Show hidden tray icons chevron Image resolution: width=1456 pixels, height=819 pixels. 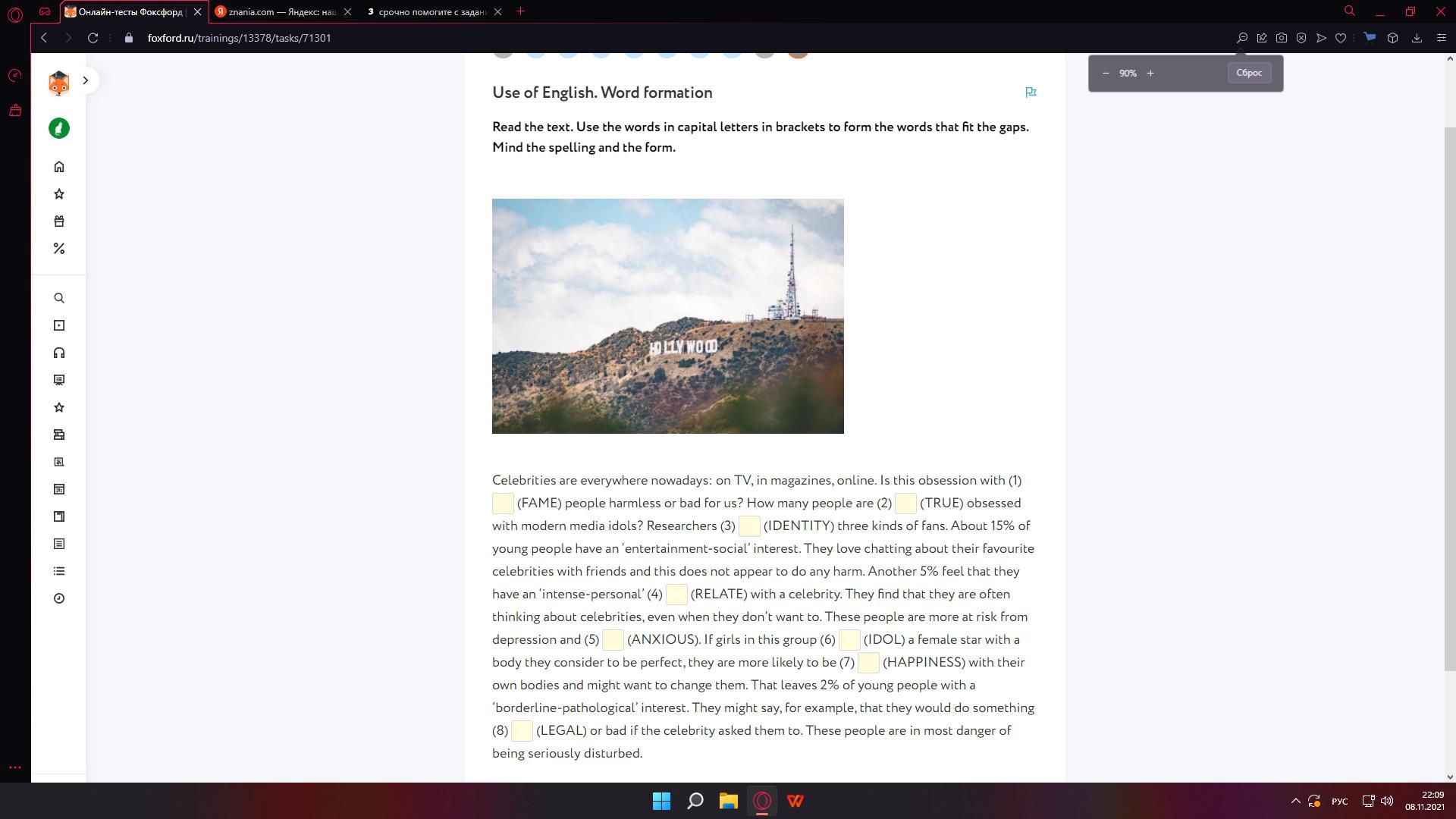click(1295, 801)
